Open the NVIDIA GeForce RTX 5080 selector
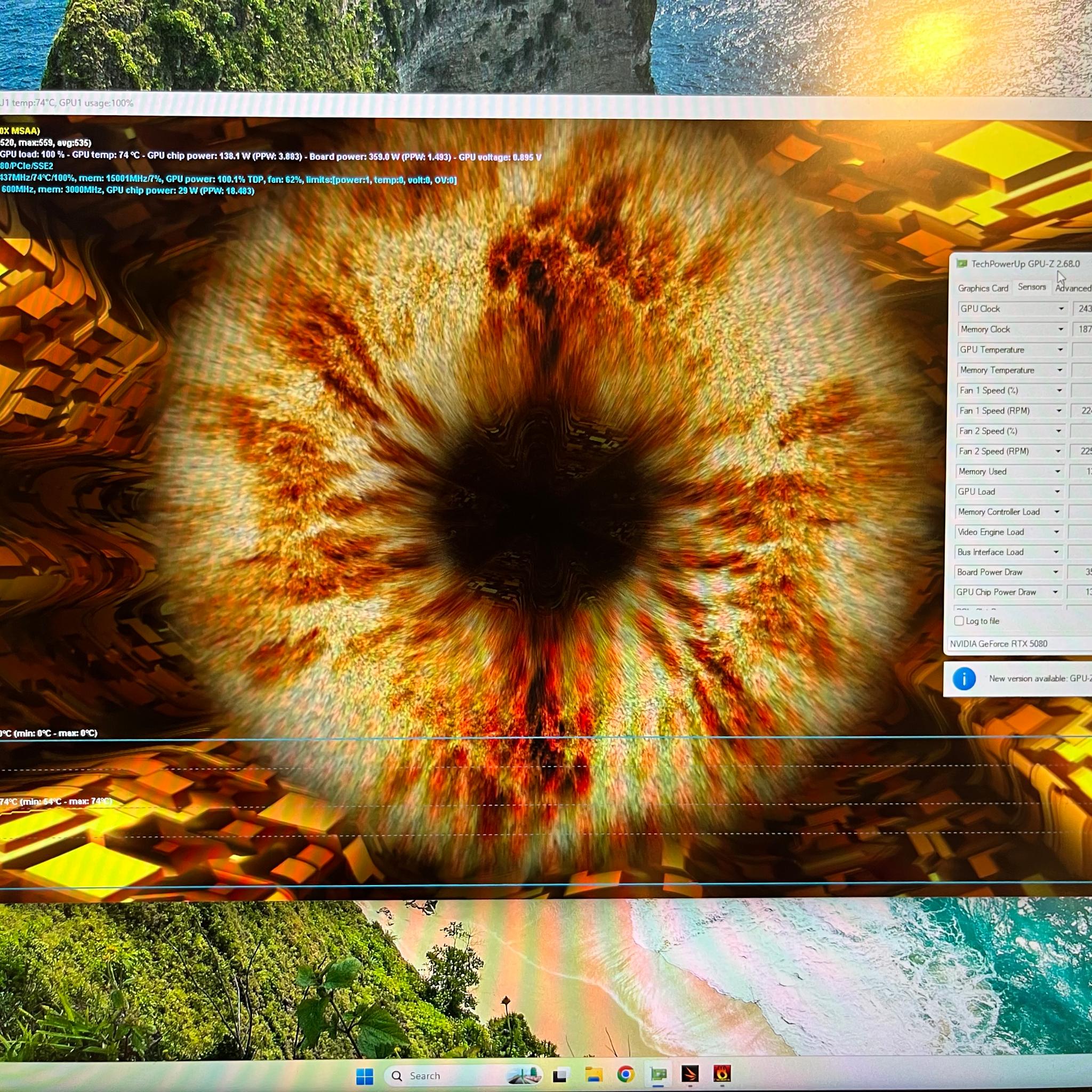This screenshot has width=1092, height=1092. pyautogui.click(x=1019, y=644)
